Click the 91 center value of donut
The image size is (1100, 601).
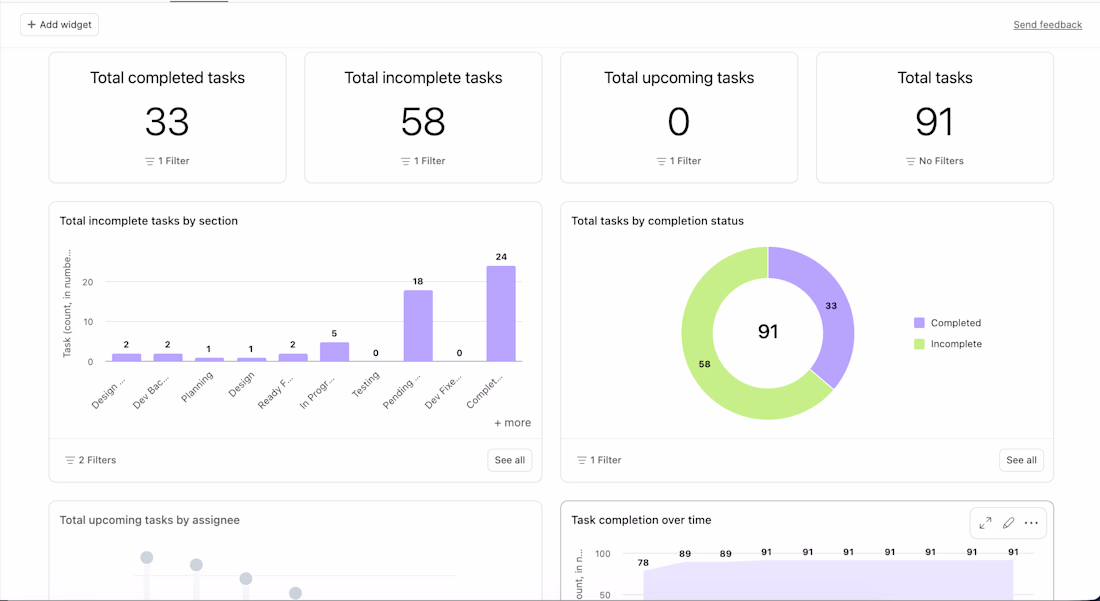click(x=768, y=331)
